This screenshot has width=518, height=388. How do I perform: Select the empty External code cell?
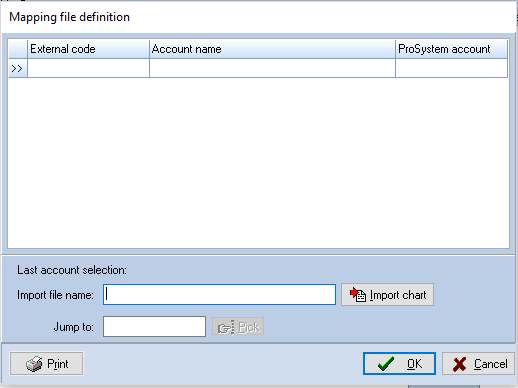(88, 68)
